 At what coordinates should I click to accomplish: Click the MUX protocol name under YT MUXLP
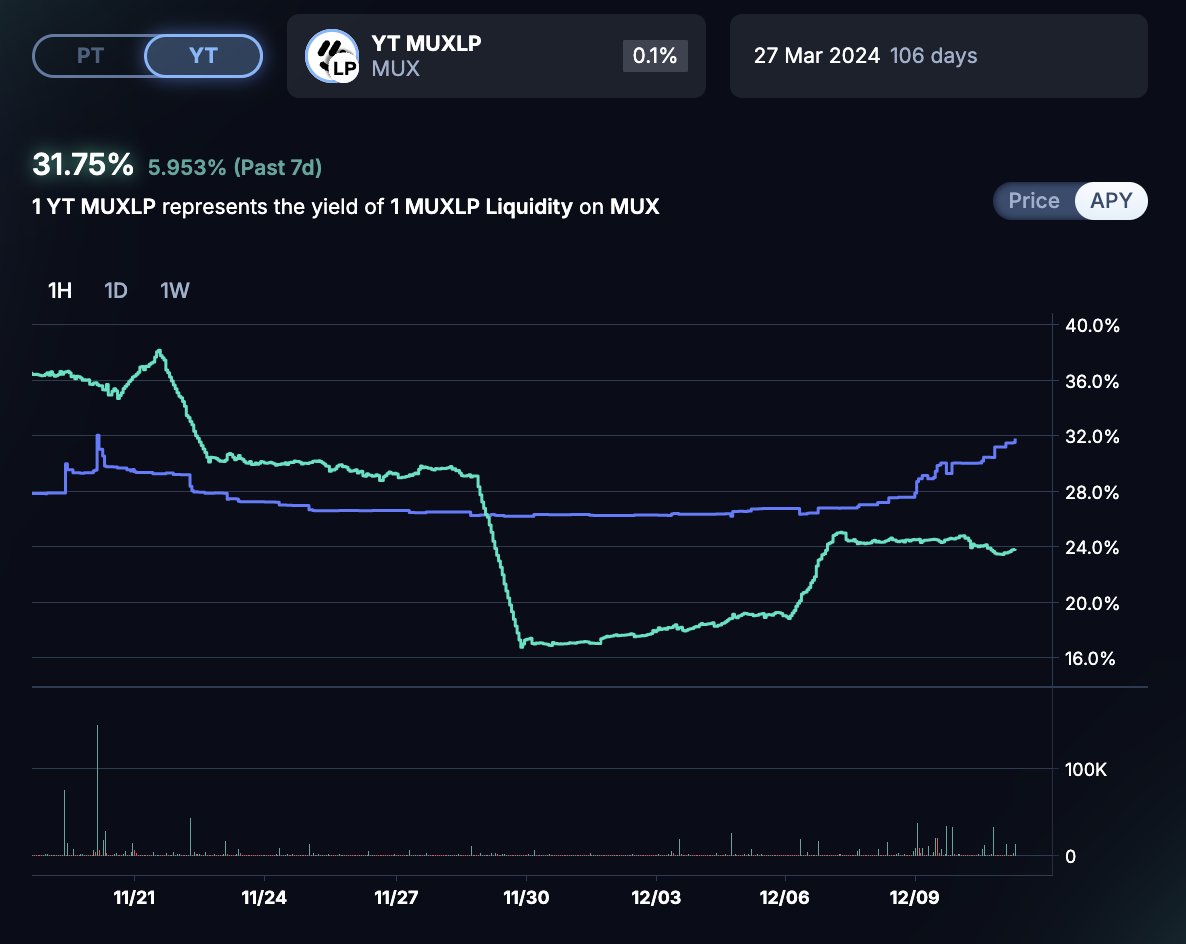point(396,69)
